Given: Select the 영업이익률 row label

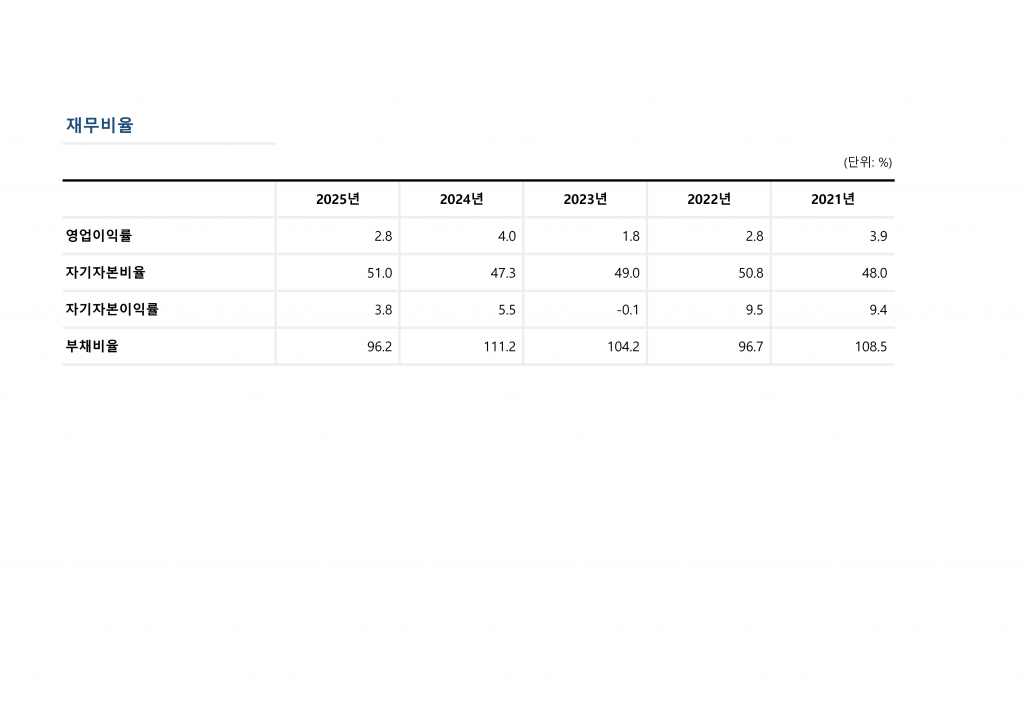Looking at the screenshot, I should [x=98, y=236].
